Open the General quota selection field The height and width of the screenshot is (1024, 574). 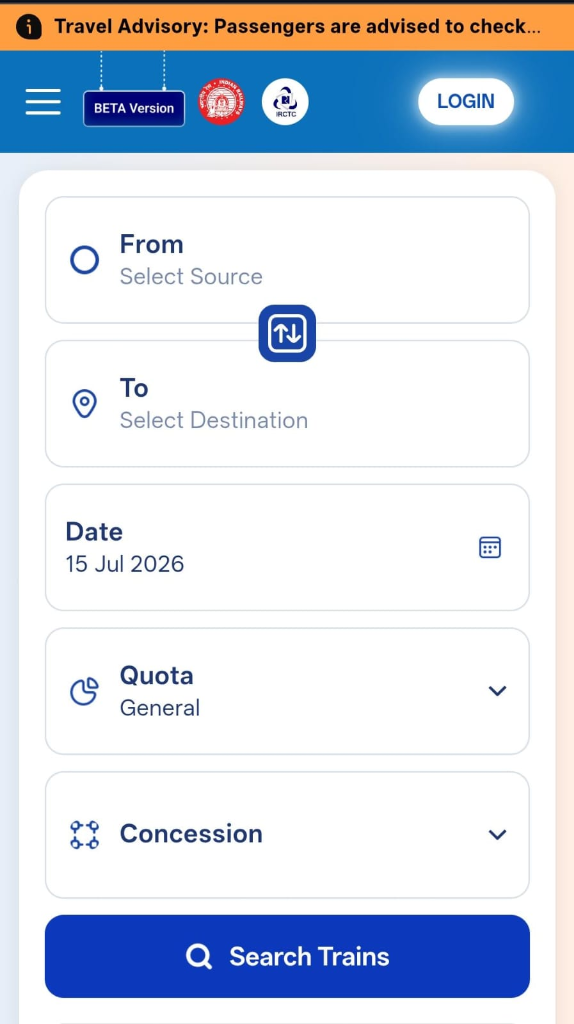pos(287,691)
